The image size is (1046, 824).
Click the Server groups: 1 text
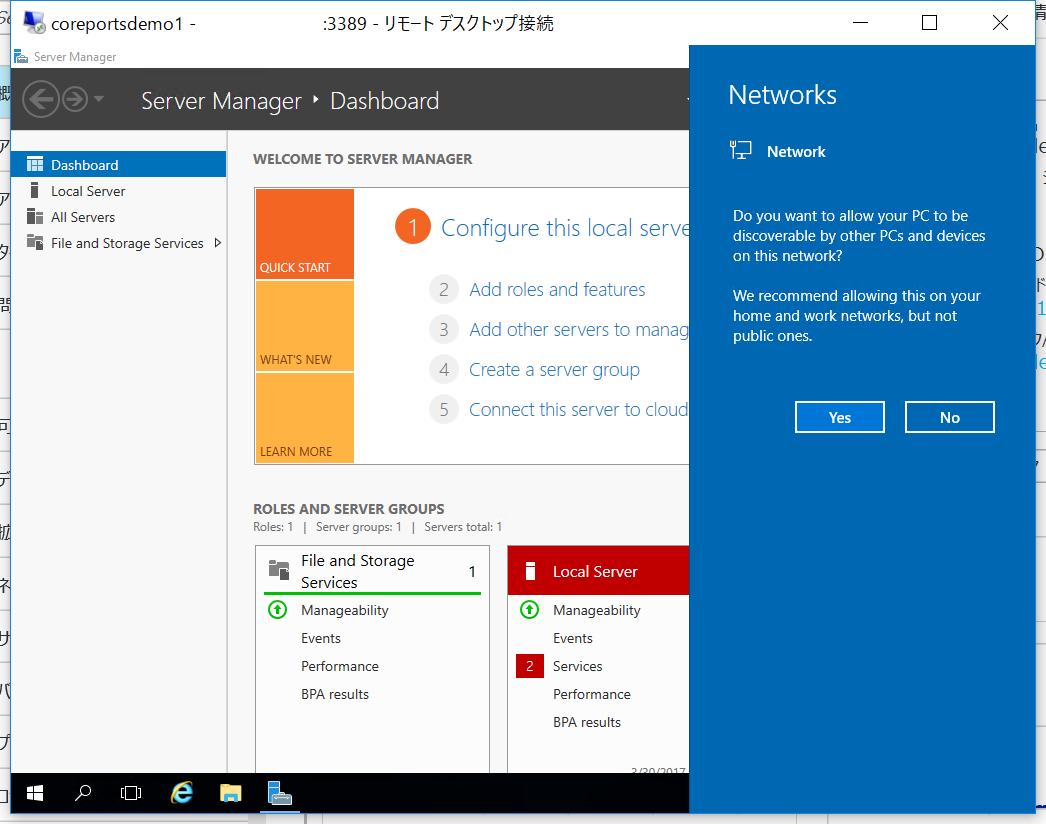(359, 527)
